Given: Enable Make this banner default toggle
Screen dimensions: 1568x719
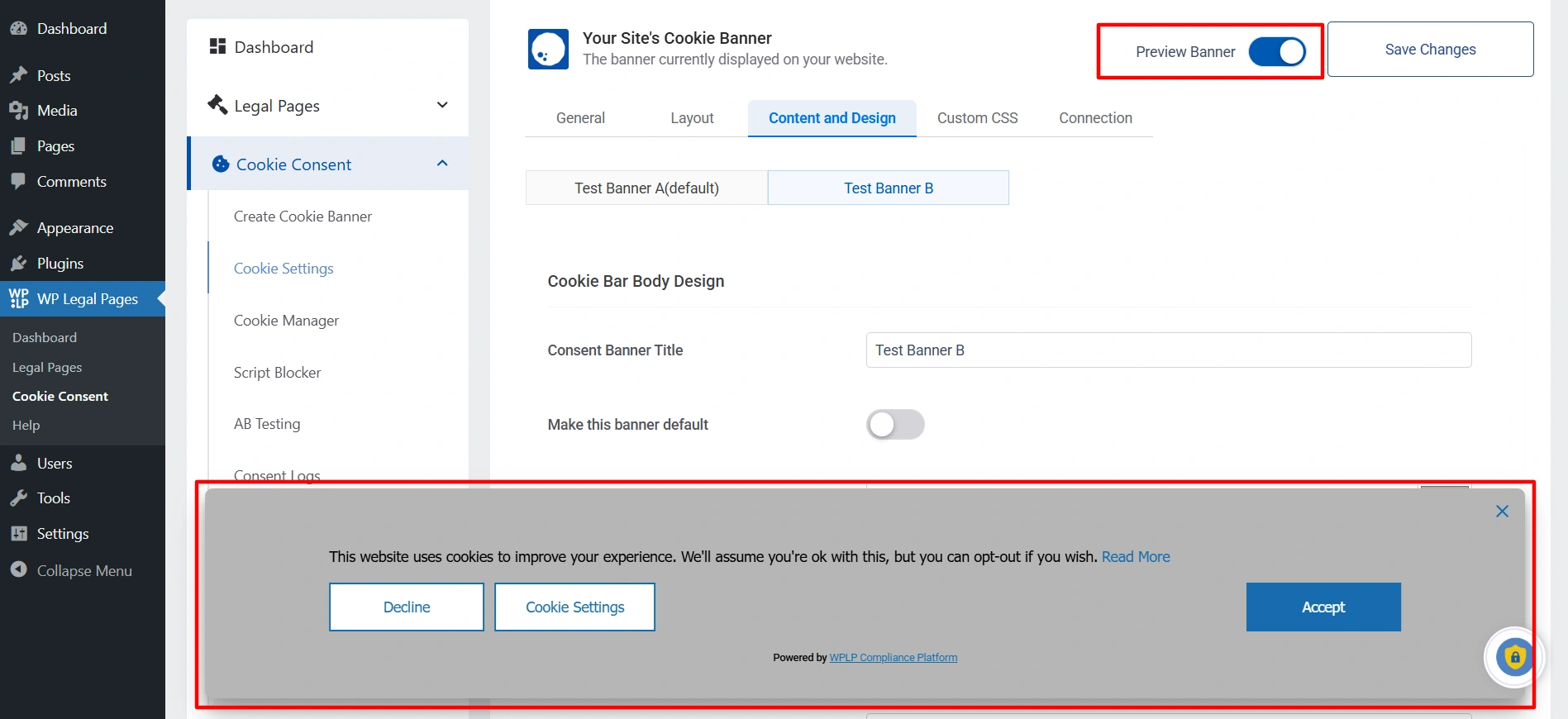Looking at the screenshot, I should [x=895, y=425].
